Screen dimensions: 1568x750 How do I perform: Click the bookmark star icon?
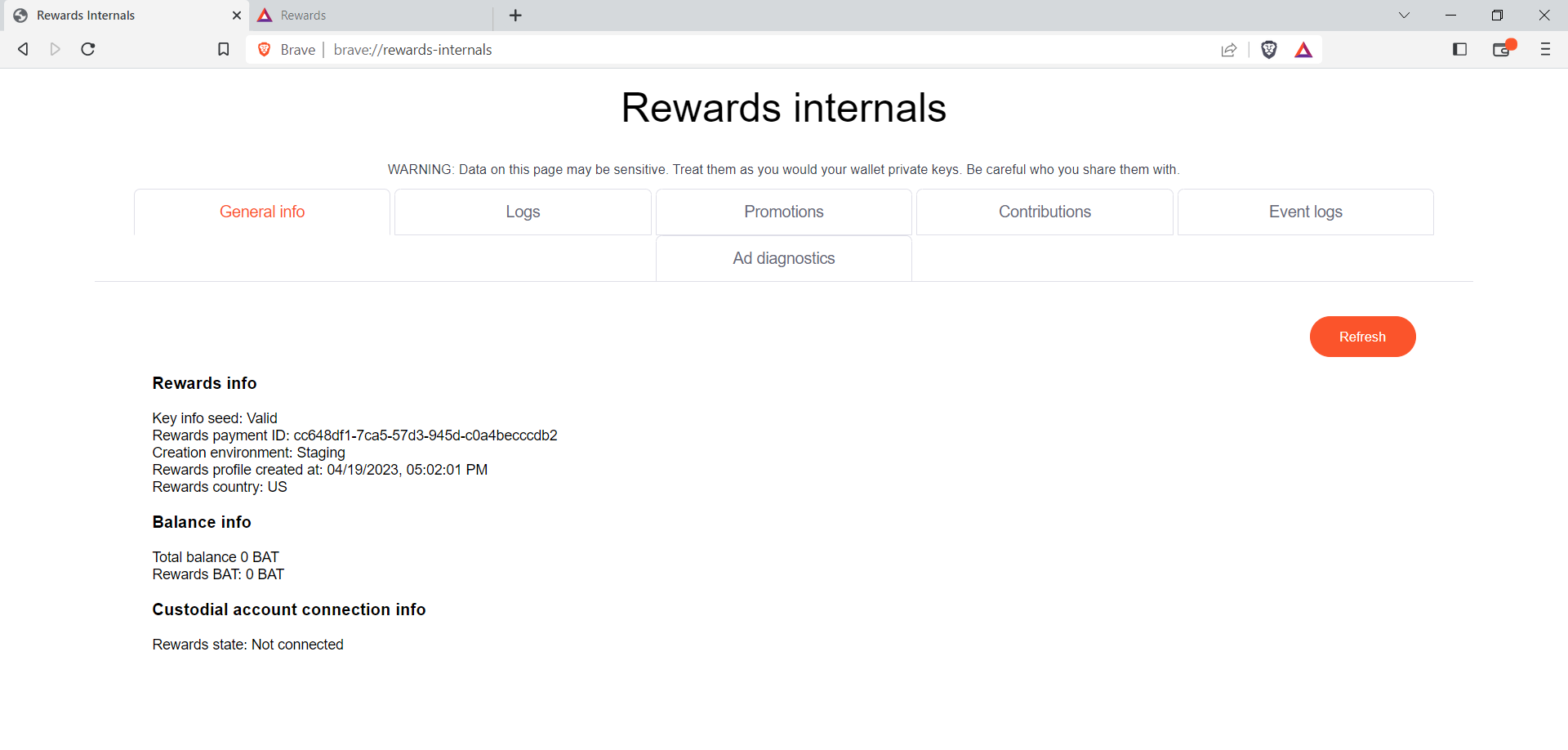pos(223,49)
